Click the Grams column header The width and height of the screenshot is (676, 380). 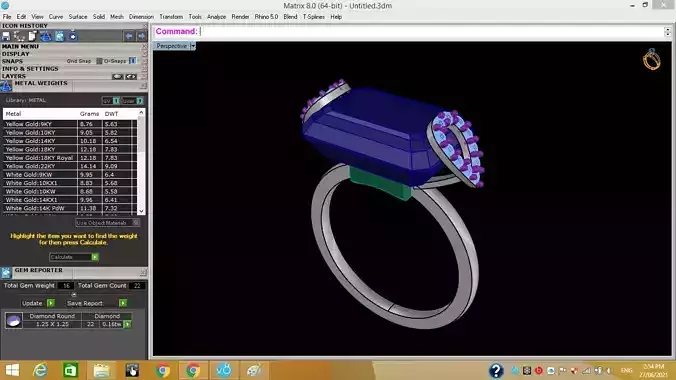point(89,114)
